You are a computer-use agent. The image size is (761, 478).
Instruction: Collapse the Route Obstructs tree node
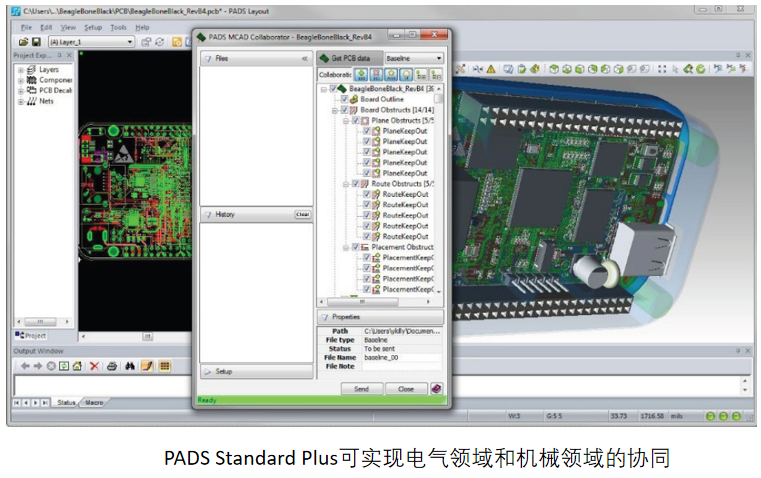[346, 184]
